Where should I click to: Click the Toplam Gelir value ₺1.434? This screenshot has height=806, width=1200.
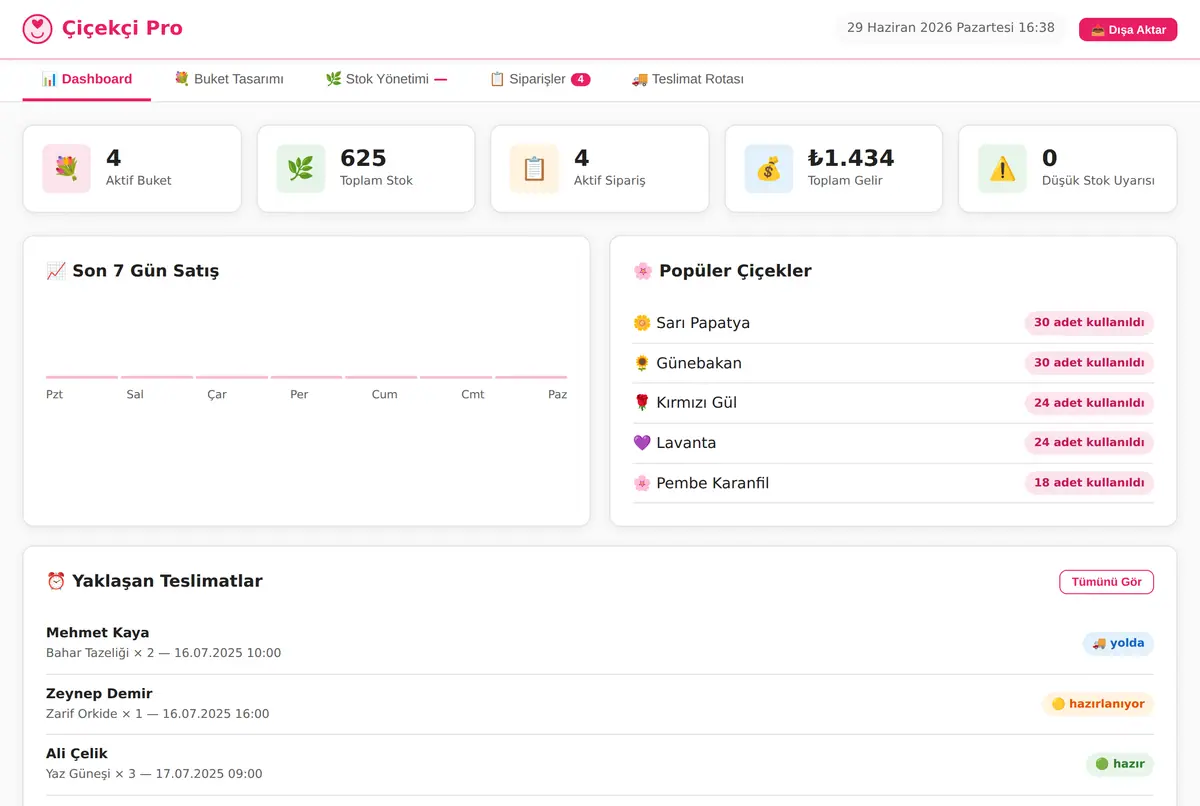pos(851,158)
